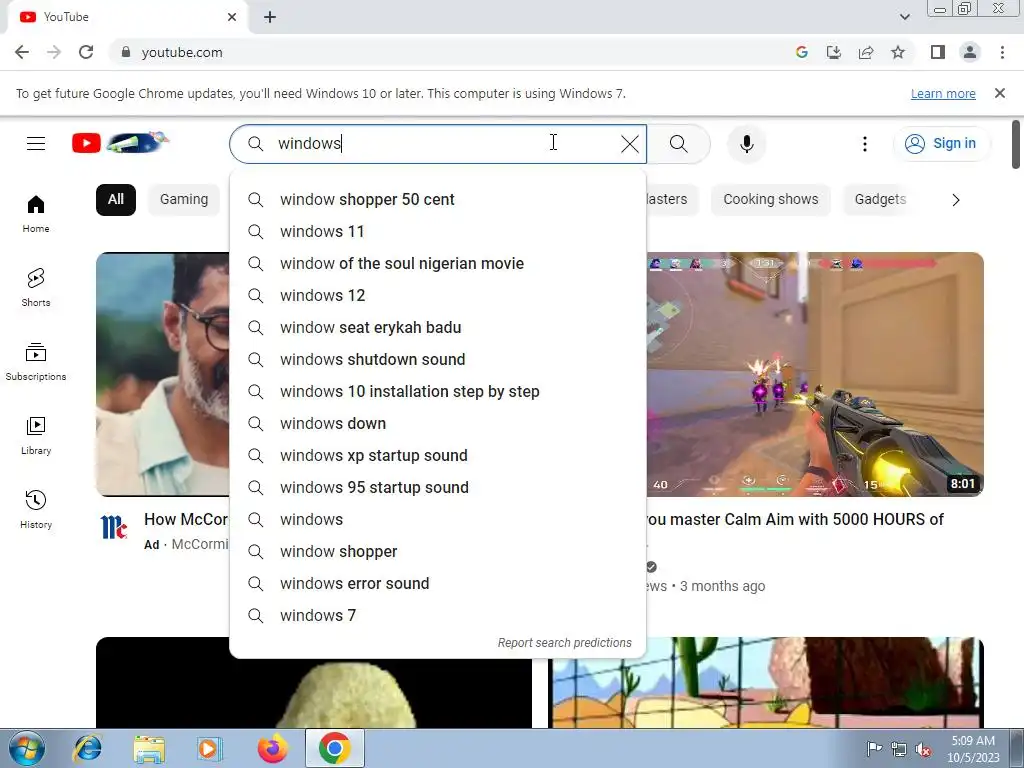This screenshot has width=1024, height=768.
Task: Choose suggestion 'window shopper 50 cent'
Action: click(438, 199)
